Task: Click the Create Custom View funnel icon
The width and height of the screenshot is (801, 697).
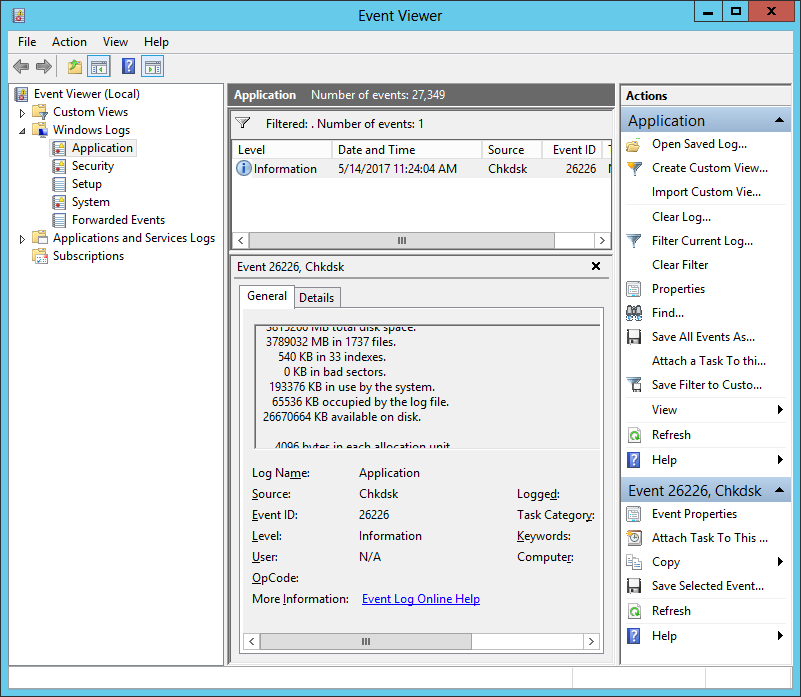Action: point(634,168)
